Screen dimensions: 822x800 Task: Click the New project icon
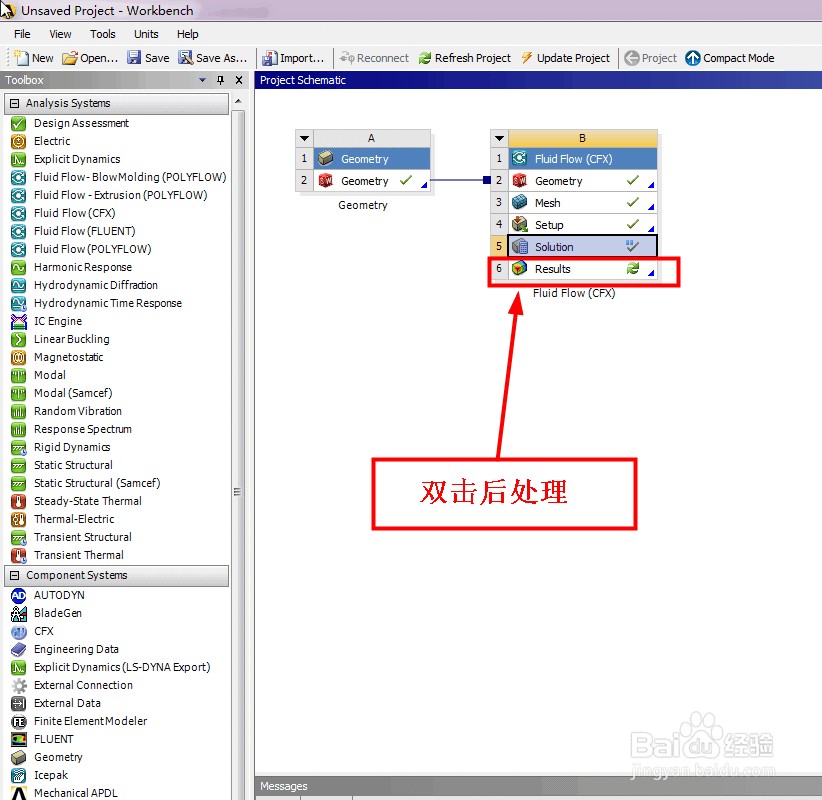[x=21, y=58]
